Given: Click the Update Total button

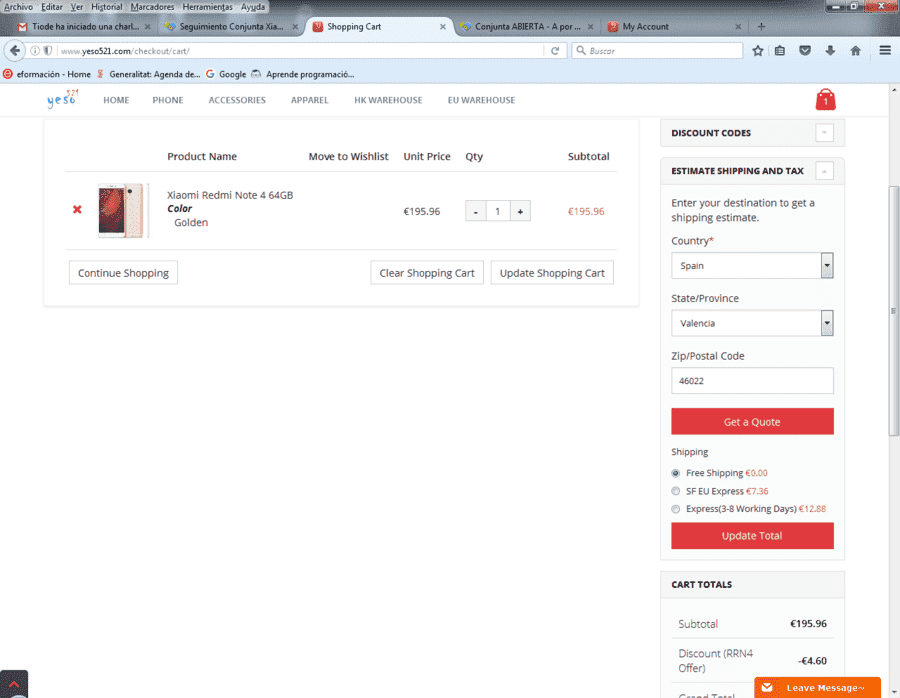Looking at the screenshot, I should tap(752, 535).
